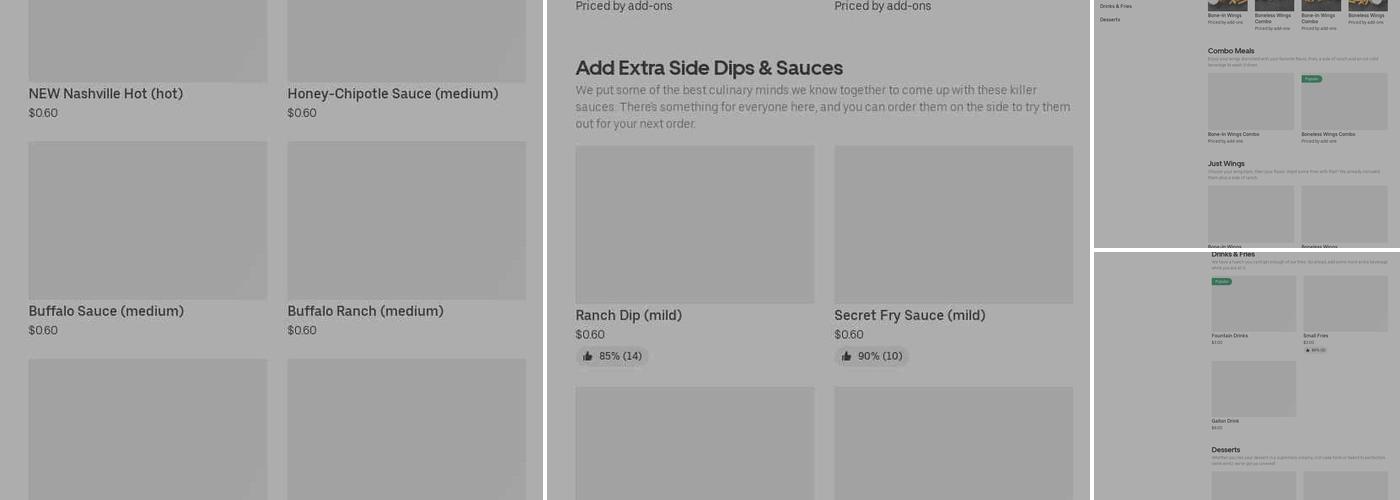Viewport: 1400px width, 500px height.
Task: Select the Ranch Dip (mild) image
Action: pyautogui.click(x=694, y=224)
